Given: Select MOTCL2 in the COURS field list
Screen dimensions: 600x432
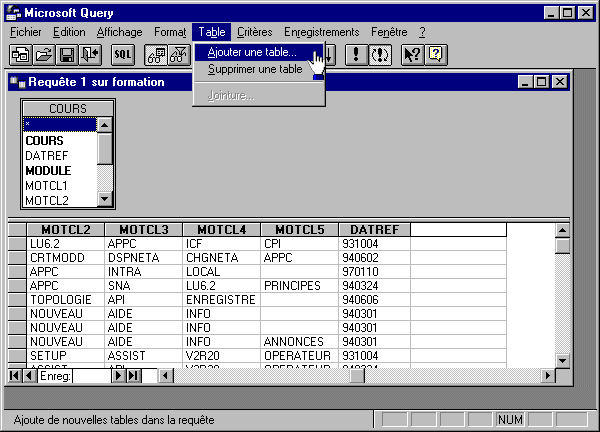Looking at the screenshot, I should pyautogui.click(x=60, y=200).
